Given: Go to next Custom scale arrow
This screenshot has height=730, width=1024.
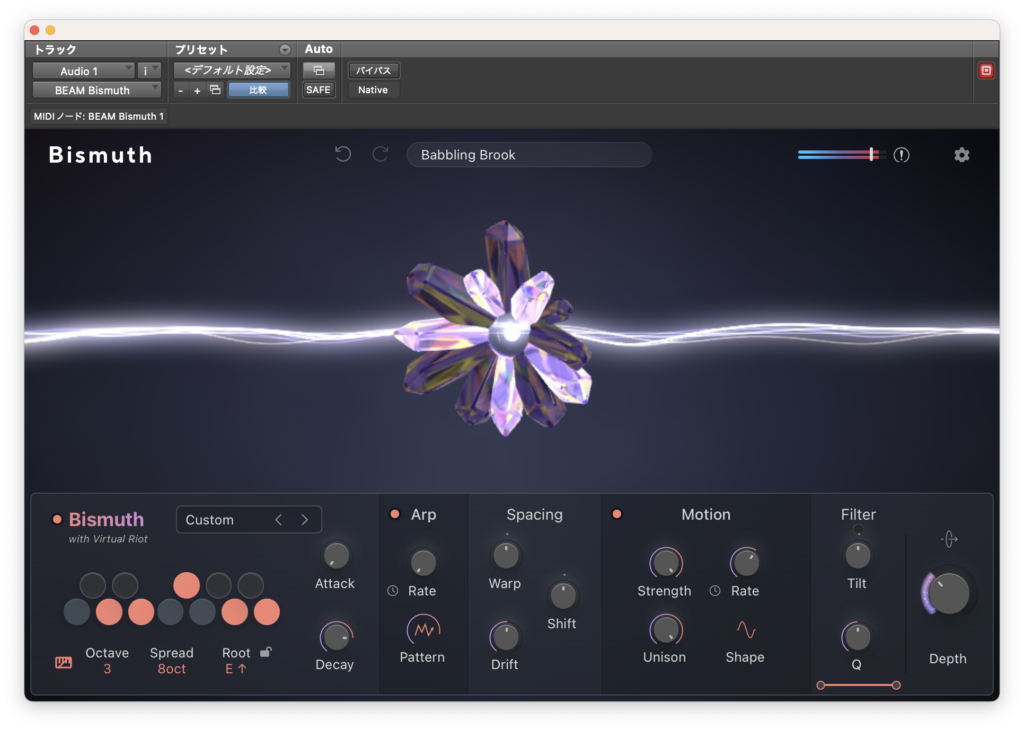Looking at the screenshot, I should click(x=304, y=520).
